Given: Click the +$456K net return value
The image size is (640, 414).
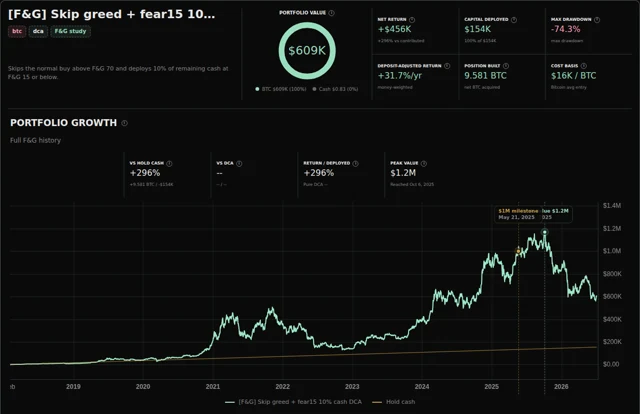Looking at the screenshot, I should [x=394, y=29].
